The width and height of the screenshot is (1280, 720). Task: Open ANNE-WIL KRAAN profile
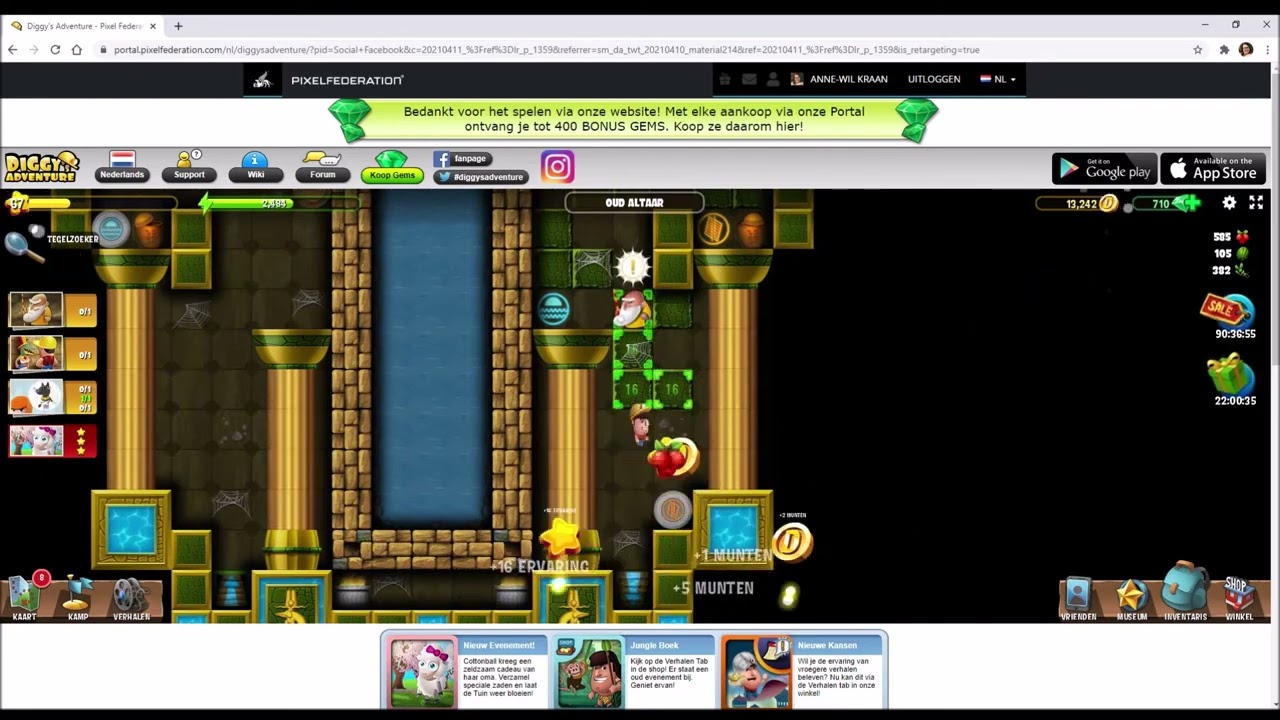(x=839, y=79)
